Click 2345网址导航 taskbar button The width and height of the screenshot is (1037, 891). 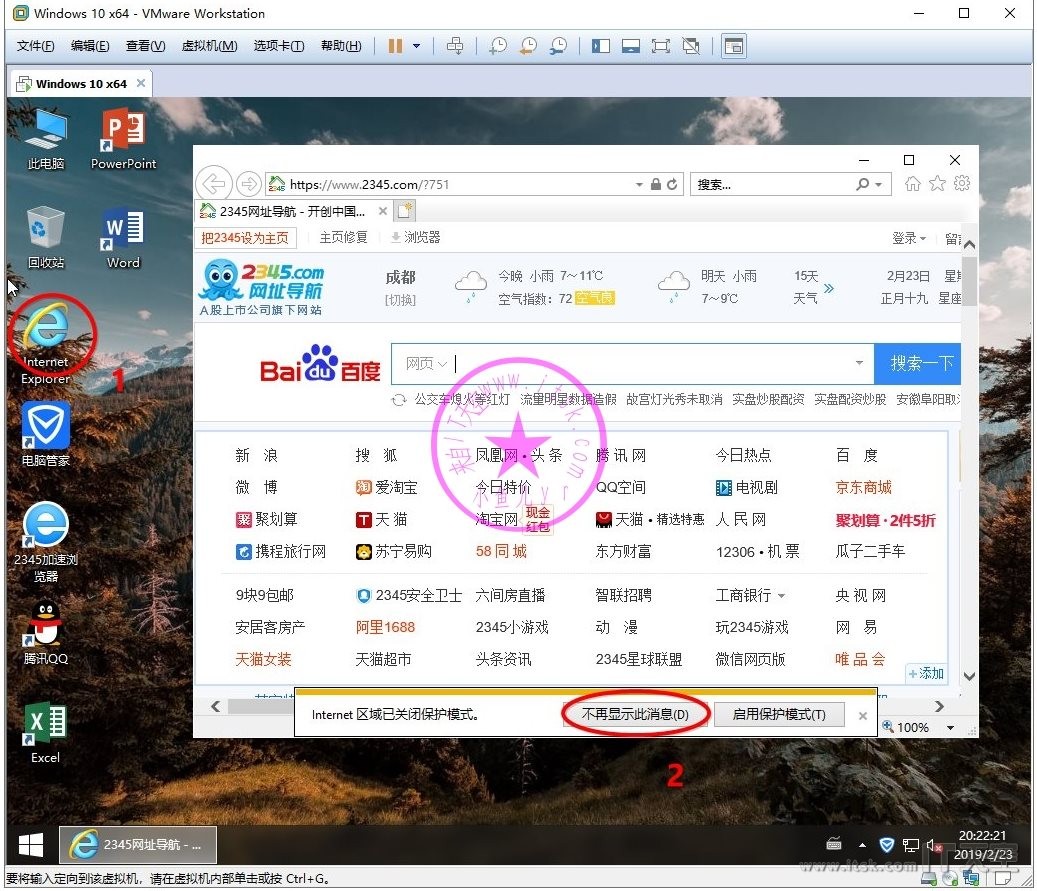pos(138,845)
